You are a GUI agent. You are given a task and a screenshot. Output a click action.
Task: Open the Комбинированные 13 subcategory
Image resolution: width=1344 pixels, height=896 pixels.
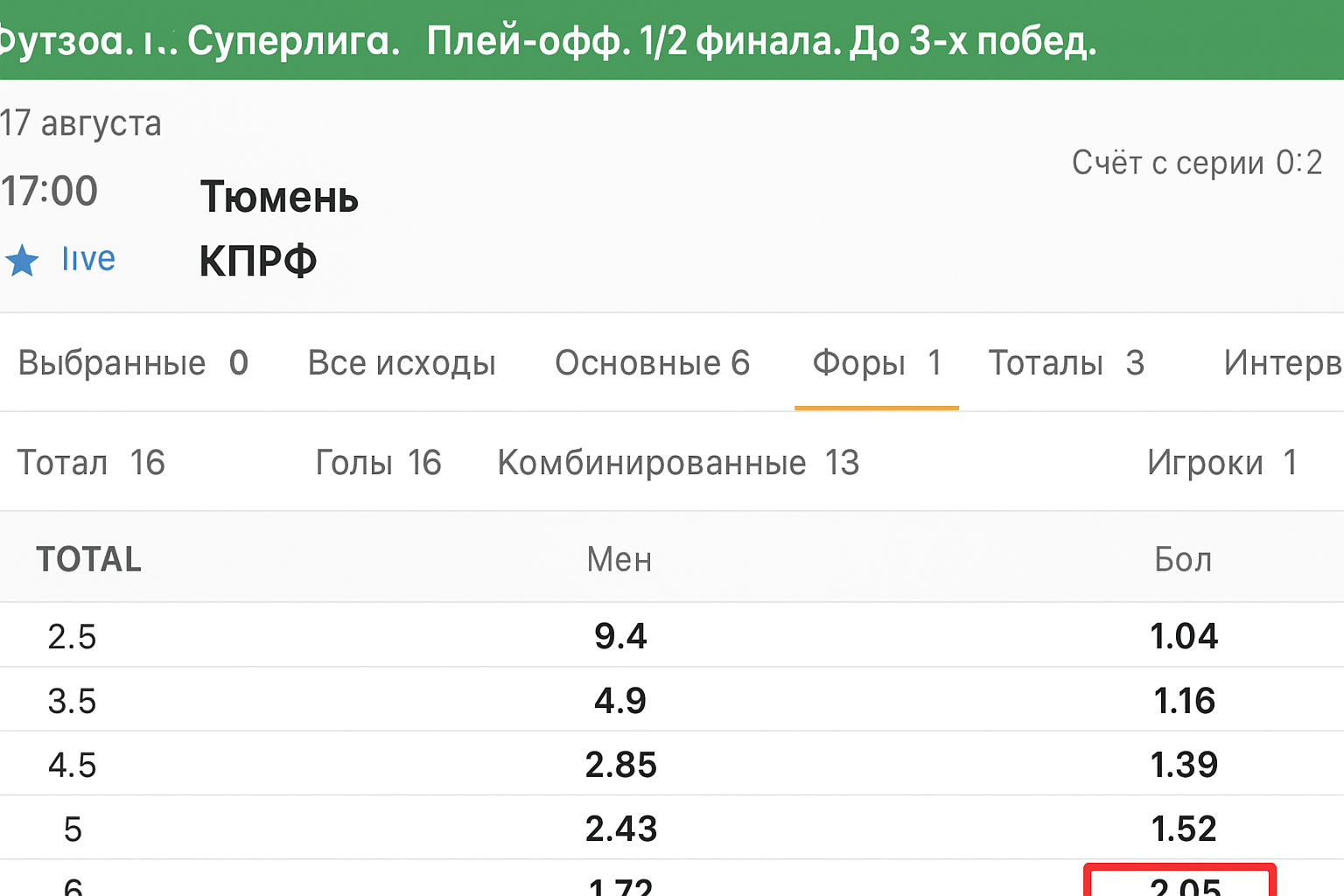pos(678,463)
